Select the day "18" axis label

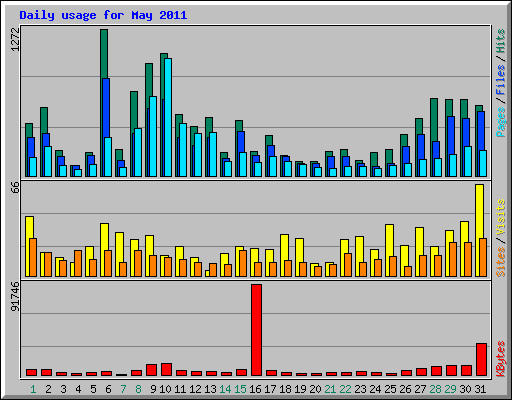point(285,389)
